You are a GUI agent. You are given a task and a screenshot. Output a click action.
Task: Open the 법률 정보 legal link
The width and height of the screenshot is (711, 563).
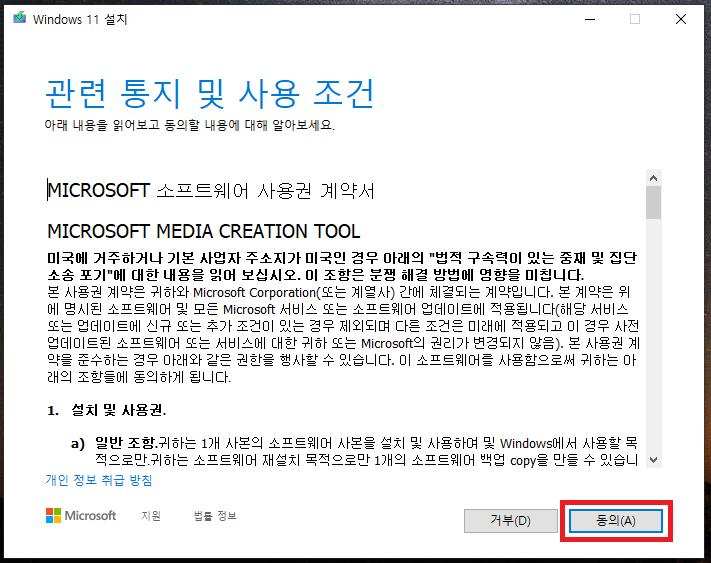(x=215, y=516)
